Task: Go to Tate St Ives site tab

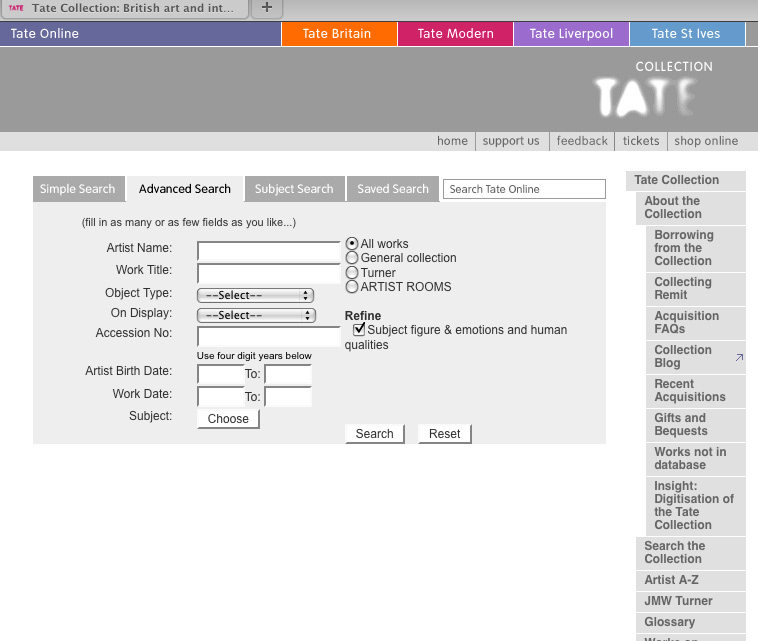Action: (x=687, y=34)
